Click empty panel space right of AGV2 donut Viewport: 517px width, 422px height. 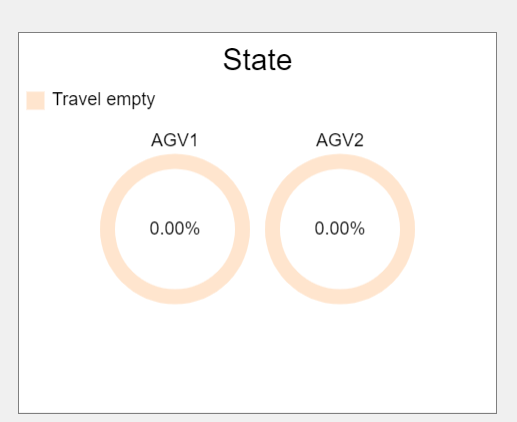455,229
